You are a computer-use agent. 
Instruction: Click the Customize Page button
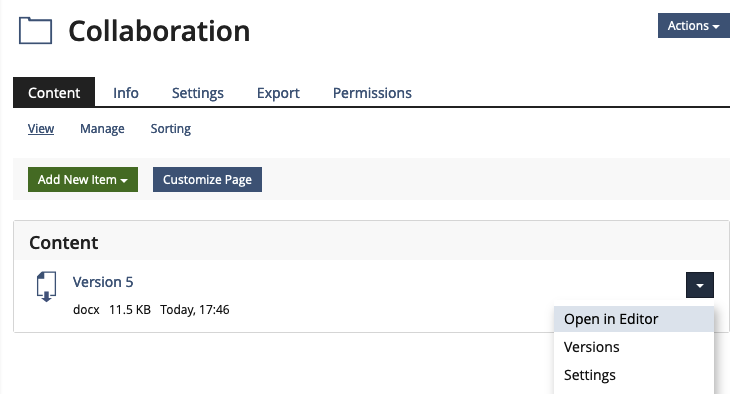[207, 180]
